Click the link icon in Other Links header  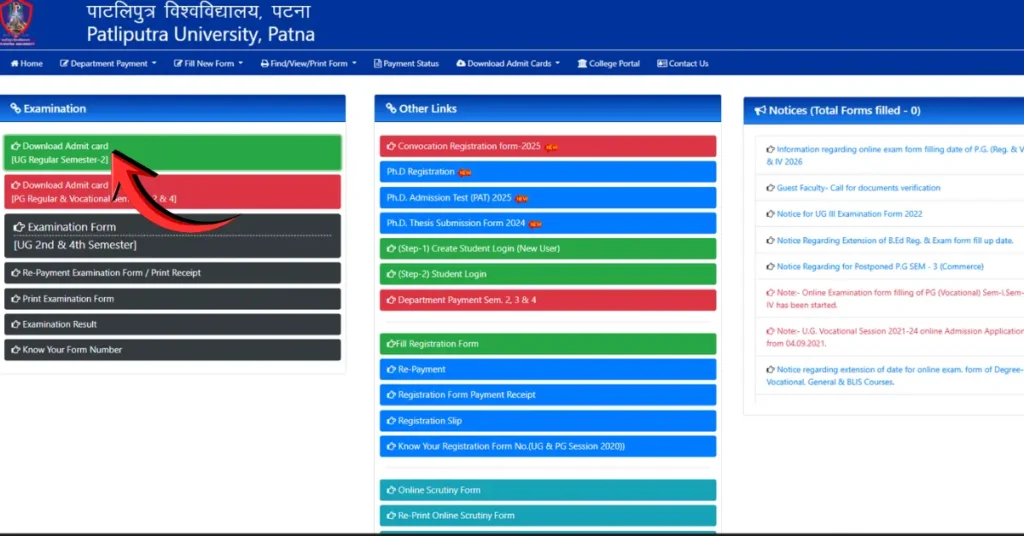391,108
